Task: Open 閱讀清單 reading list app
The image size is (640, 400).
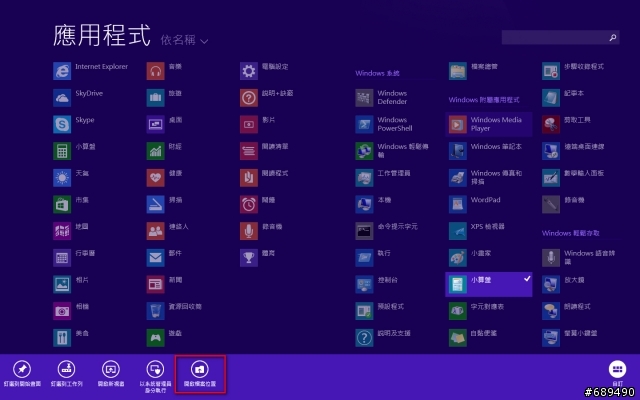Action: [264, 151]
